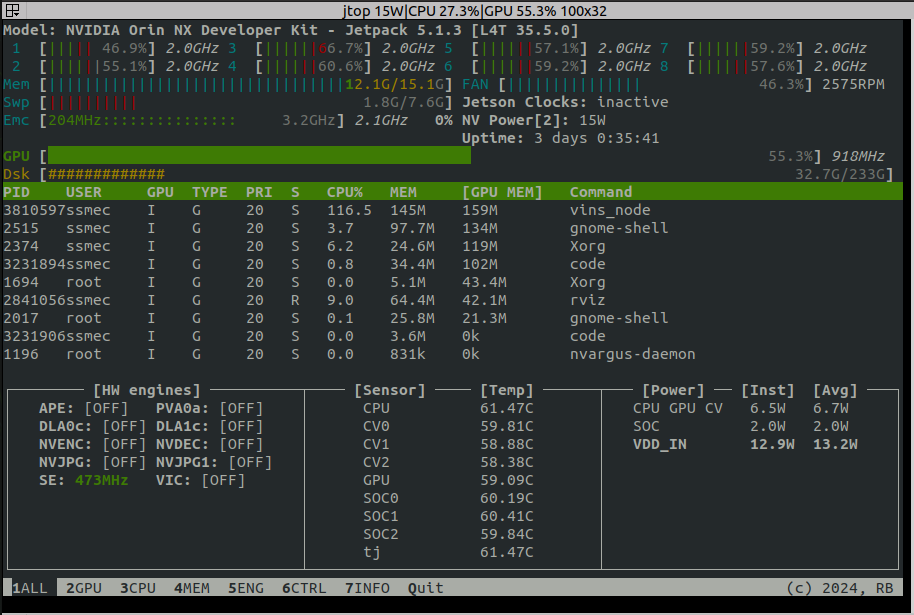The height and width of the screenshot is (615, 914).
Task: Click the [Sensor] panel header
Action: (x=390, y=390)
